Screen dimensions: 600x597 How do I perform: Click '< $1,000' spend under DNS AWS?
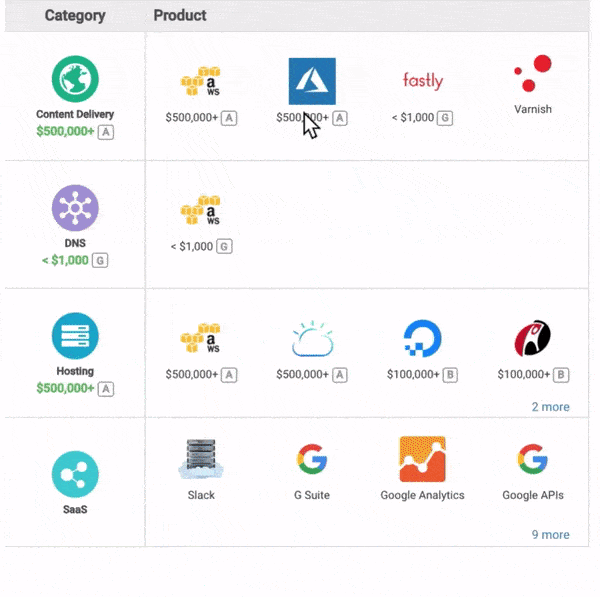[x=192, y=246]
